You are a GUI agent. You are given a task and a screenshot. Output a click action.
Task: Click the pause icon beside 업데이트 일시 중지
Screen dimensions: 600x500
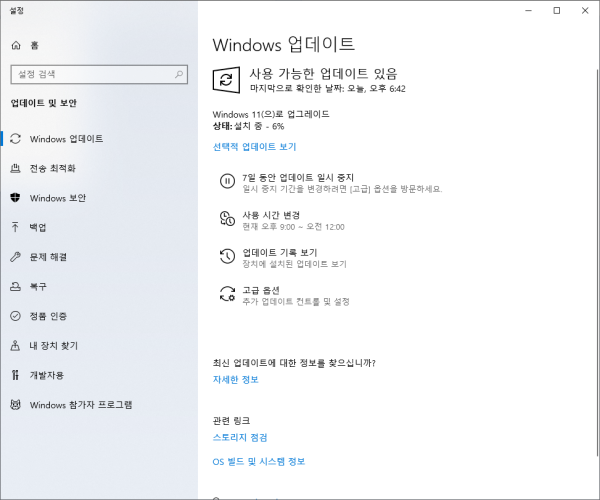227,181
